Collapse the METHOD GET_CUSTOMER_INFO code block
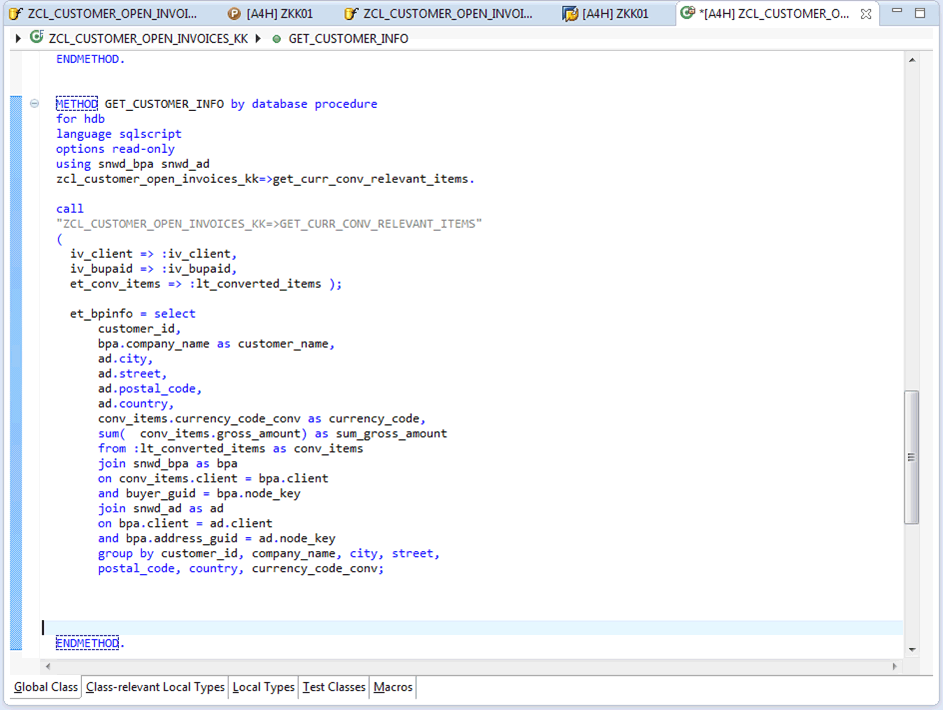This screenshot has height=710, width=943. point(35,104)
